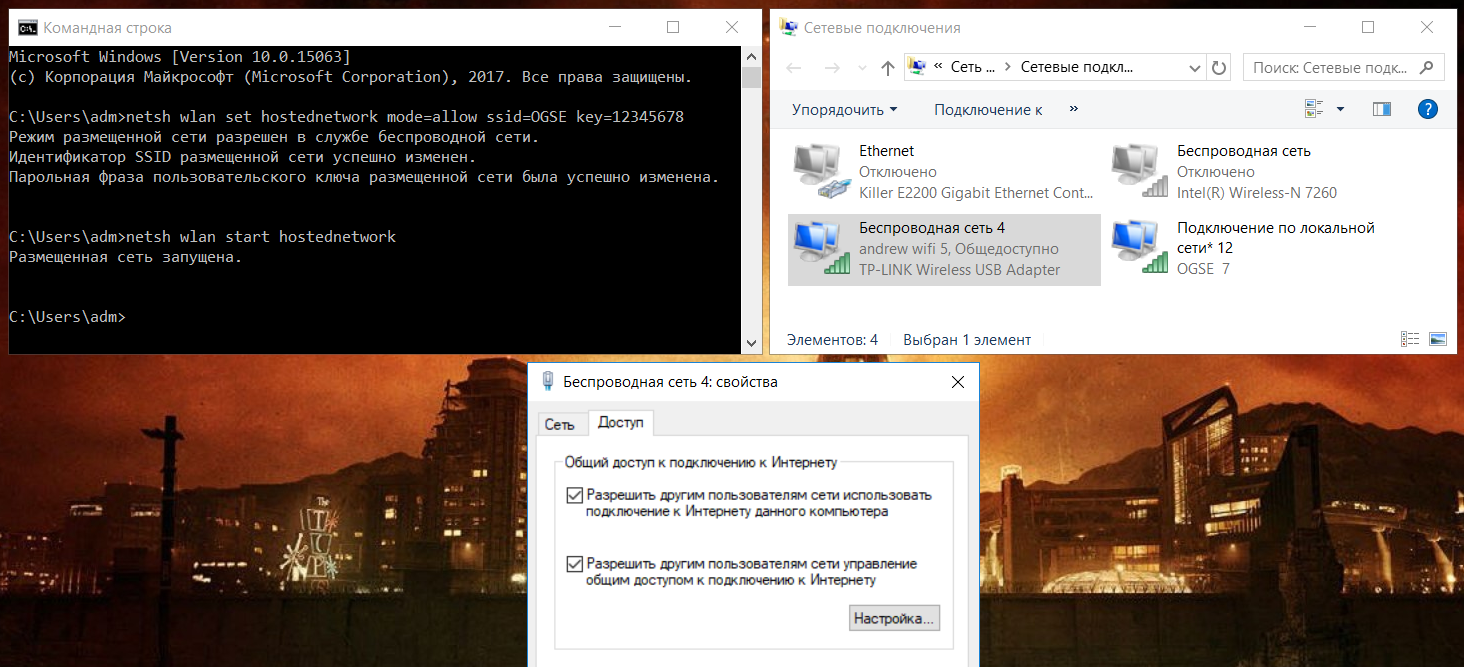Click the 'Killer E2200 Gigabit Ethernet Cont...' text
The height and width of the screenshot is (667, 1464).
[976, 193]
